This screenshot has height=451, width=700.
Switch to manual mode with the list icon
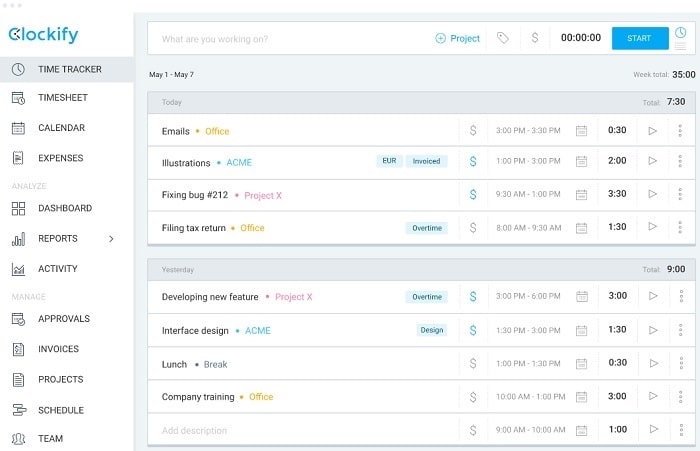680,46
